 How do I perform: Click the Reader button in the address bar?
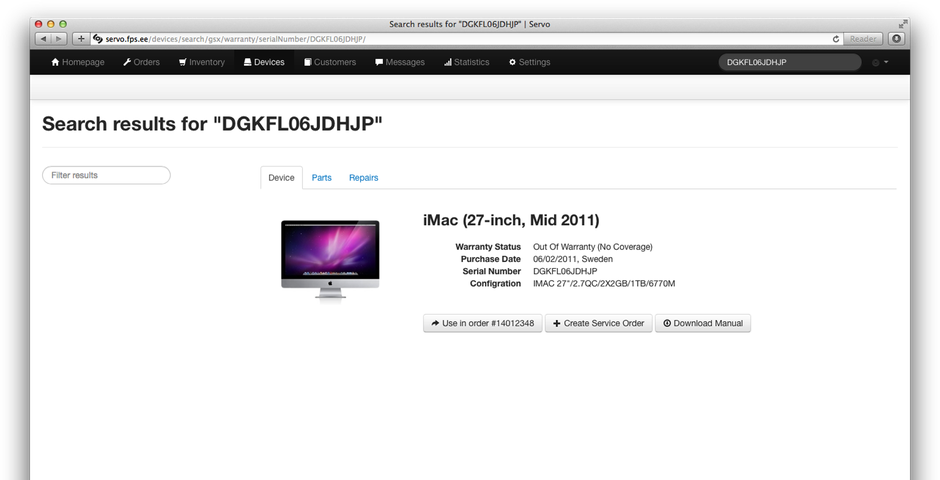[863, 39]
